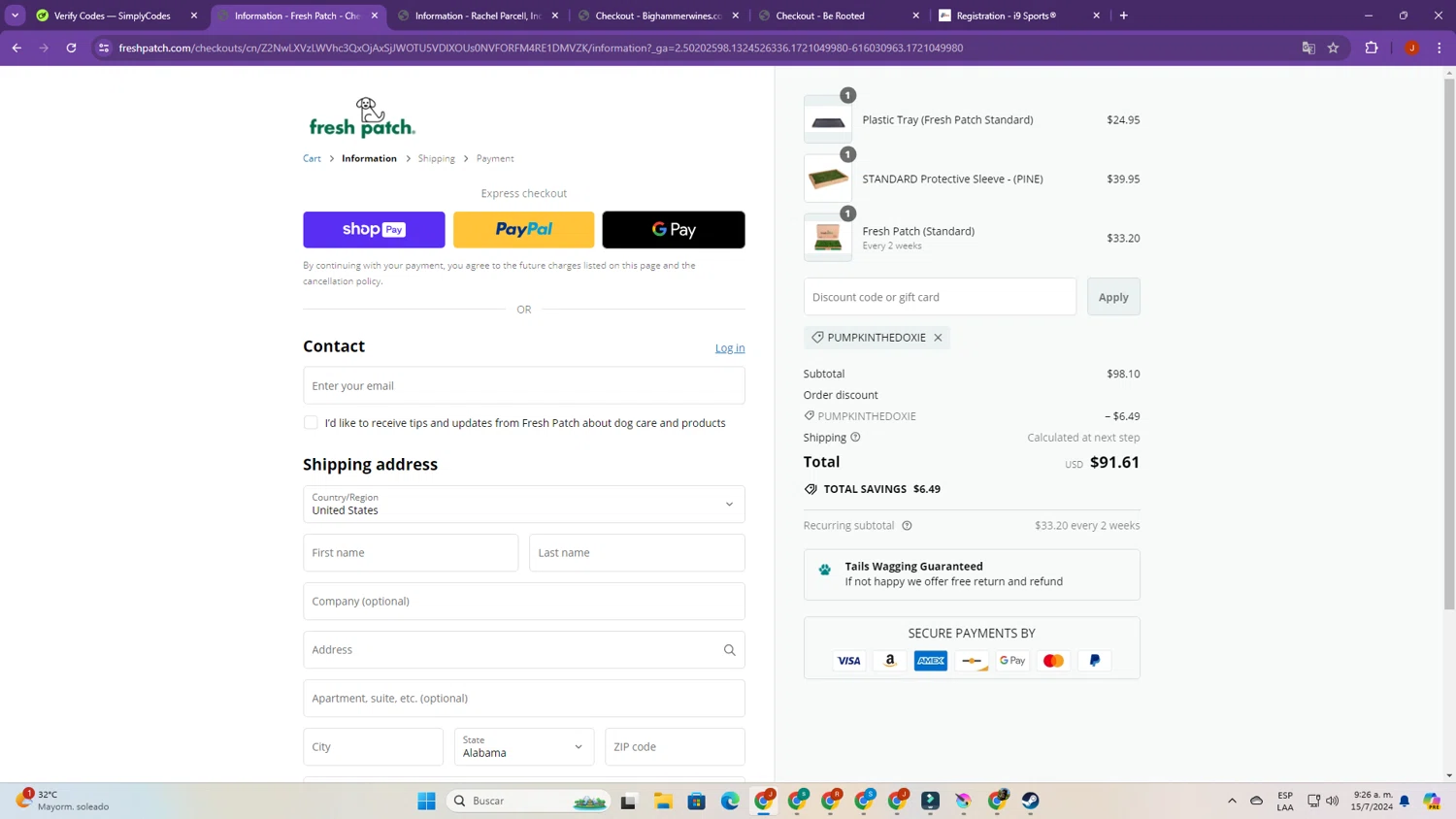Click the browser Back arrow
The image size is (1456, 819).
(17, 48)
